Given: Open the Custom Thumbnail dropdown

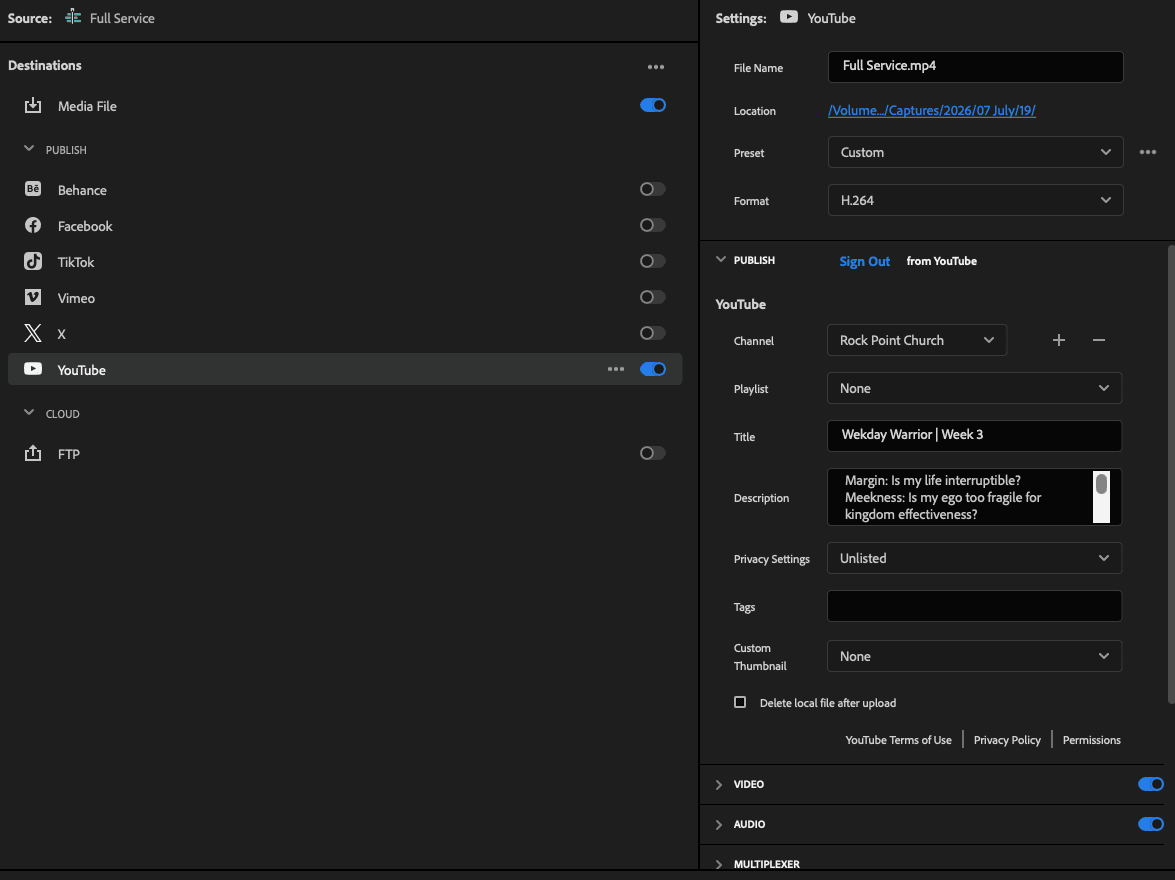Looking at the screenshot, I should click(x=974, y=657).
